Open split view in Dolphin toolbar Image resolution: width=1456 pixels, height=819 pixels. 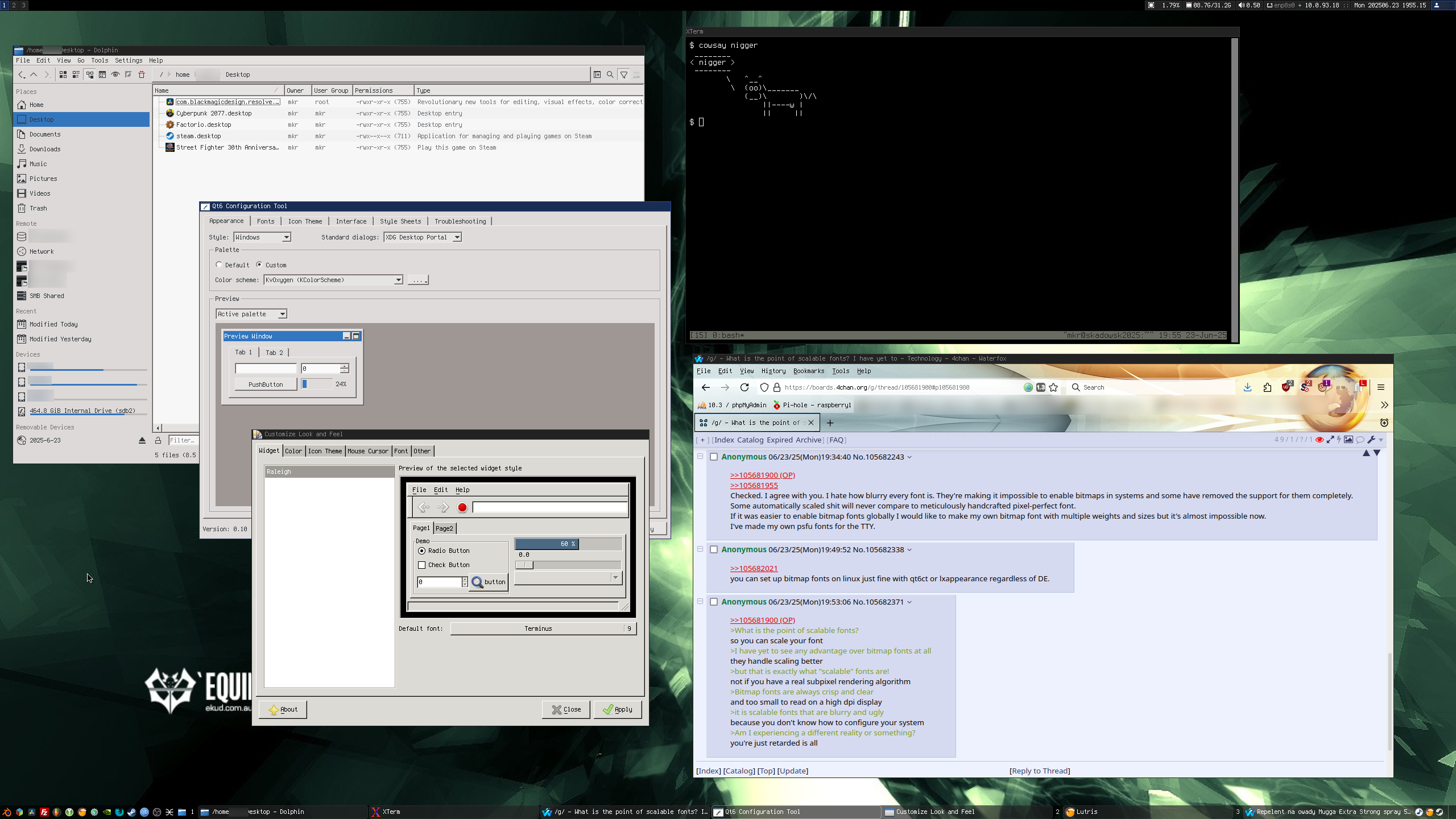tap(597, 75)
